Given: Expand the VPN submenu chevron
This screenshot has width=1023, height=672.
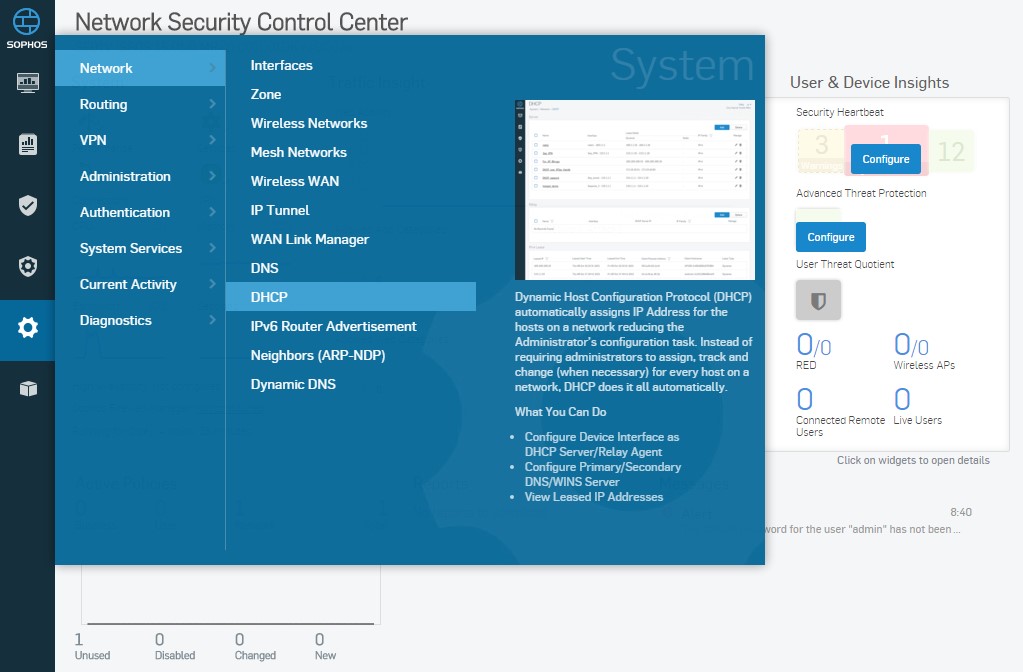Looking at the screenshot, I should coord(212,140).
